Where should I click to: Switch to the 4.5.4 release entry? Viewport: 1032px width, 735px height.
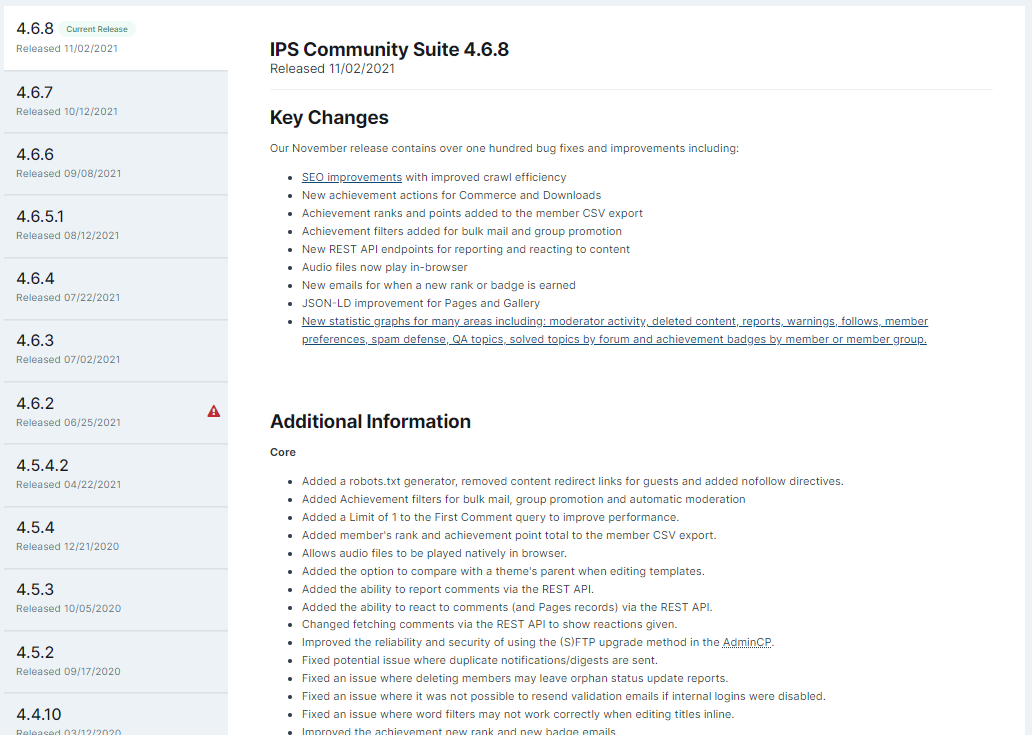click(116, 537)
